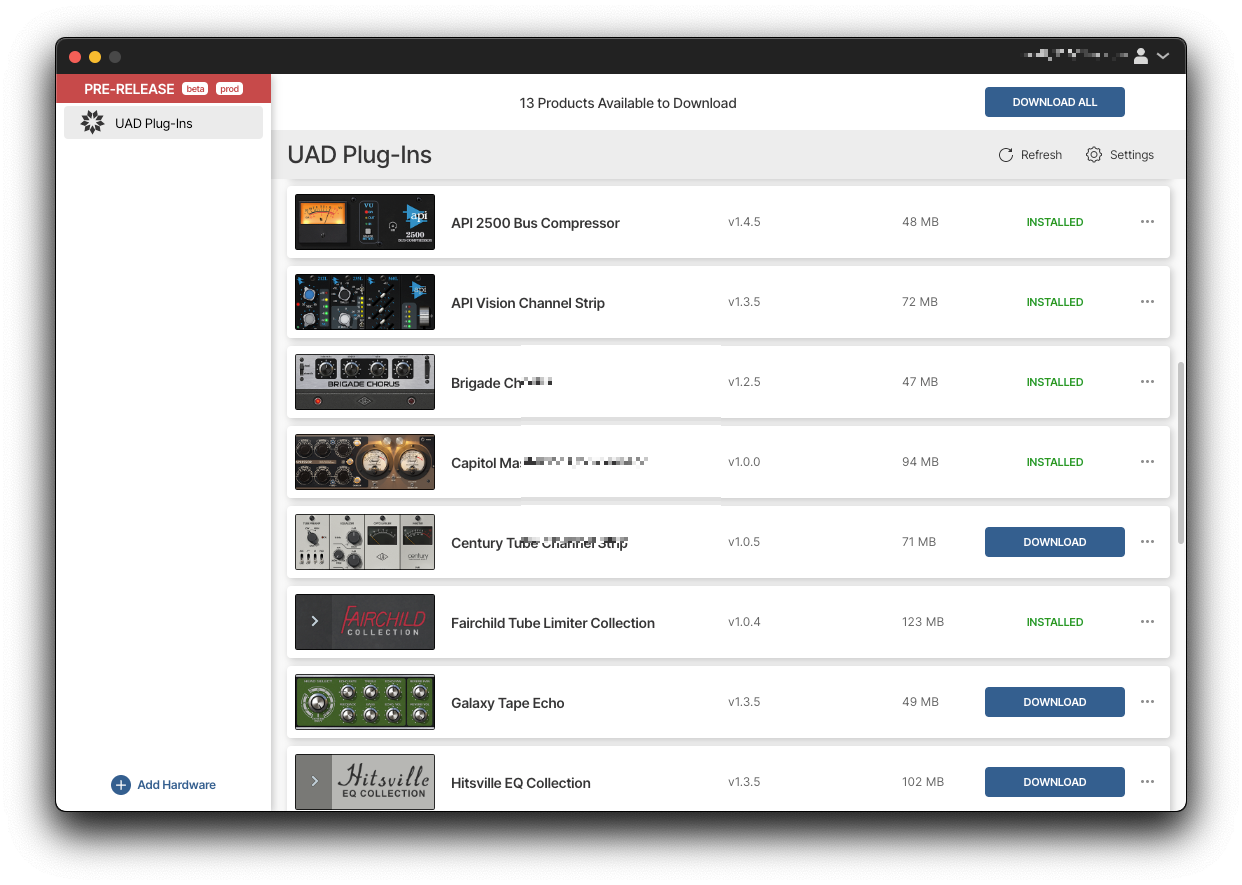
Task: Download Galaxy Tape Echo plug-in
Action: click(1055, 702)
